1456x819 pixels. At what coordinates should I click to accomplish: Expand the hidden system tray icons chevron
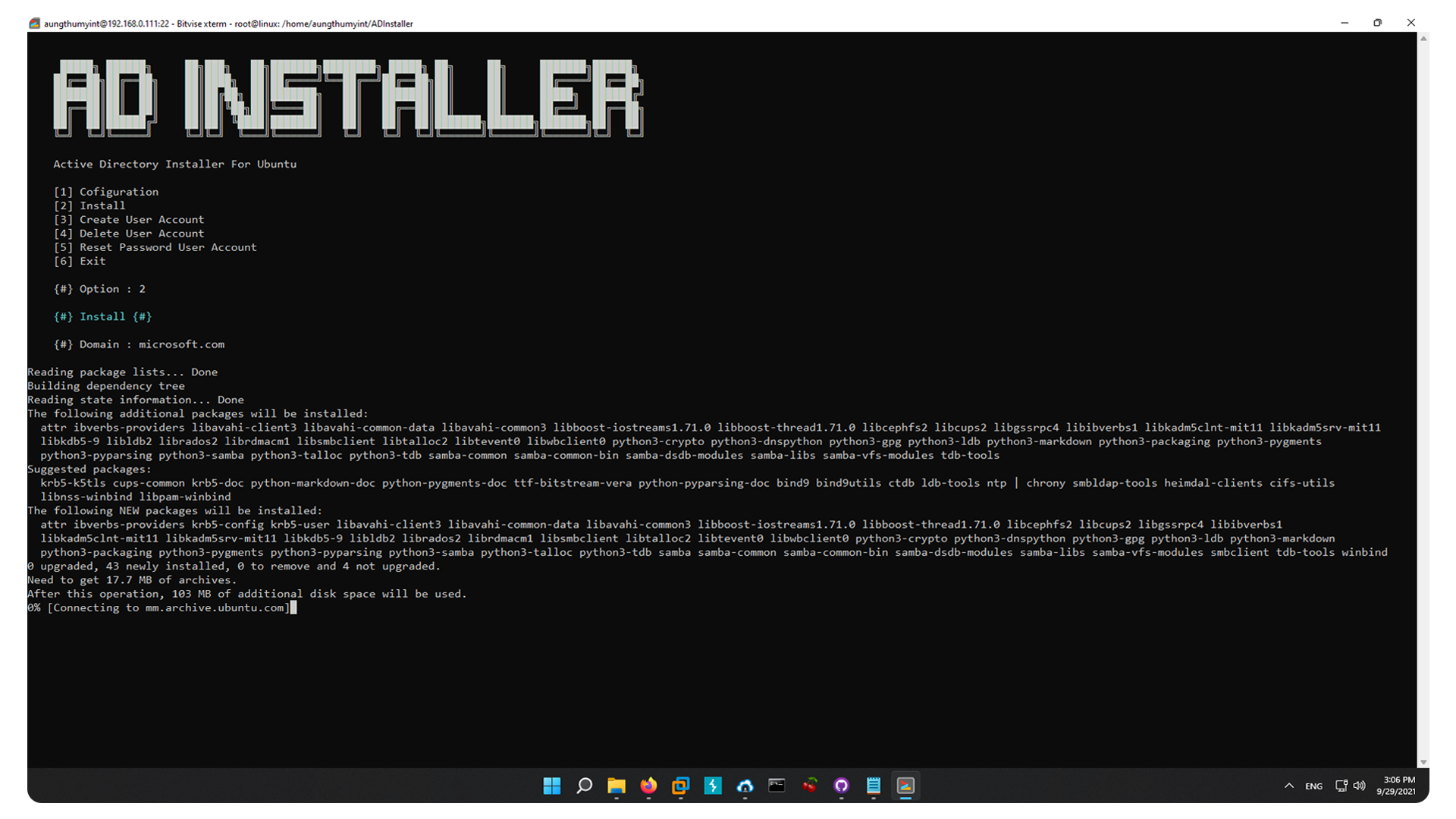[x=1289, y=786]
